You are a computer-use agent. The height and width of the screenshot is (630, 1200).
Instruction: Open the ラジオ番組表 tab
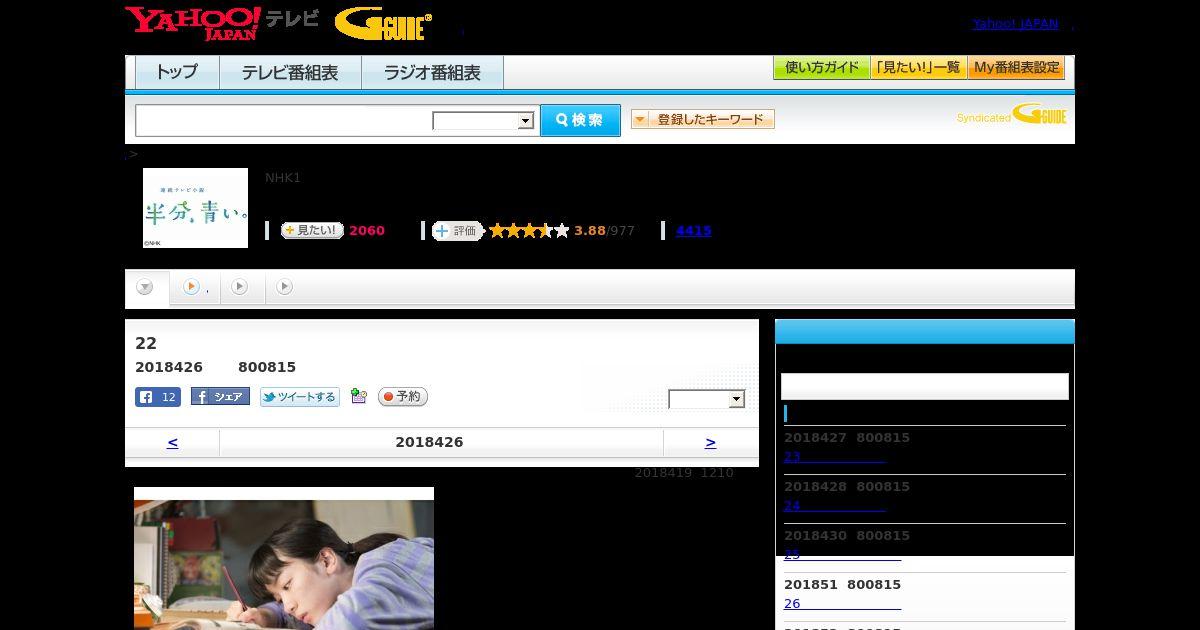(x=432, y=73)
